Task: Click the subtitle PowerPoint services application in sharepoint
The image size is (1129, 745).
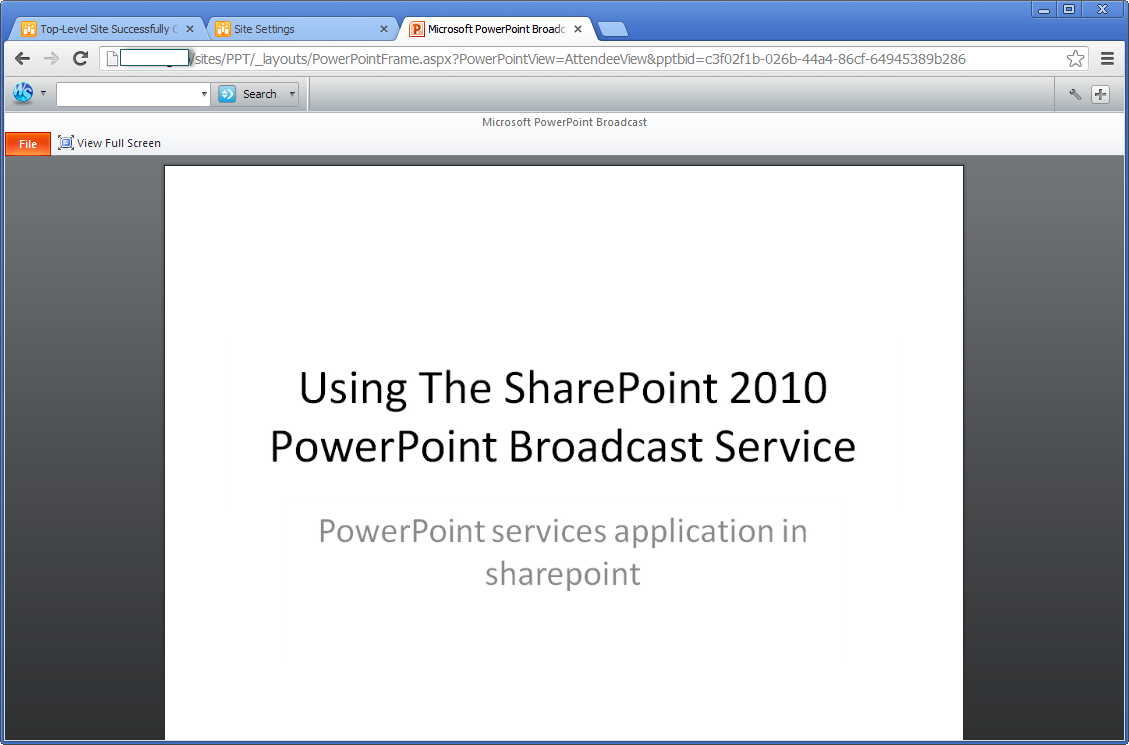Action: 562,552
